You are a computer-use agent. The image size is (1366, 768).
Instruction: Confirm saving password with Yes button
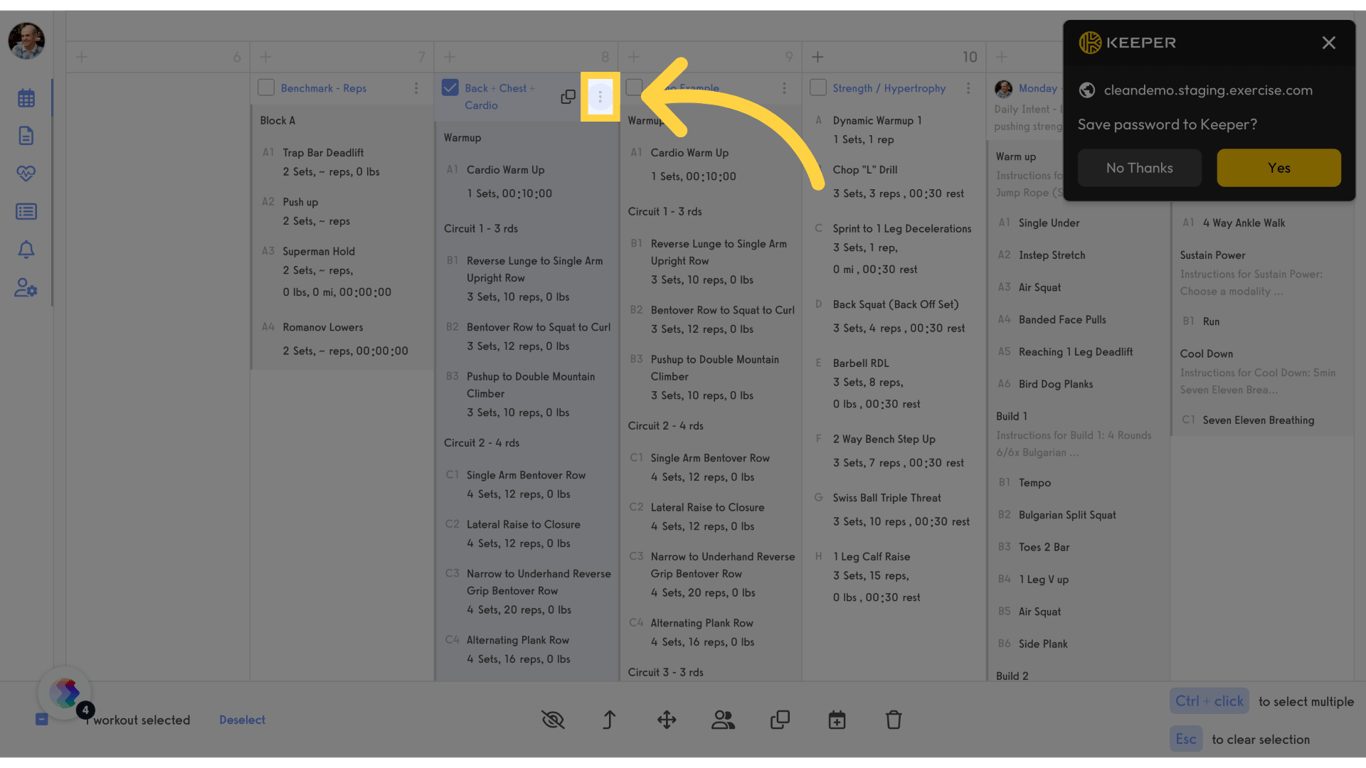pyautogui.click(x=1278, y=168)
